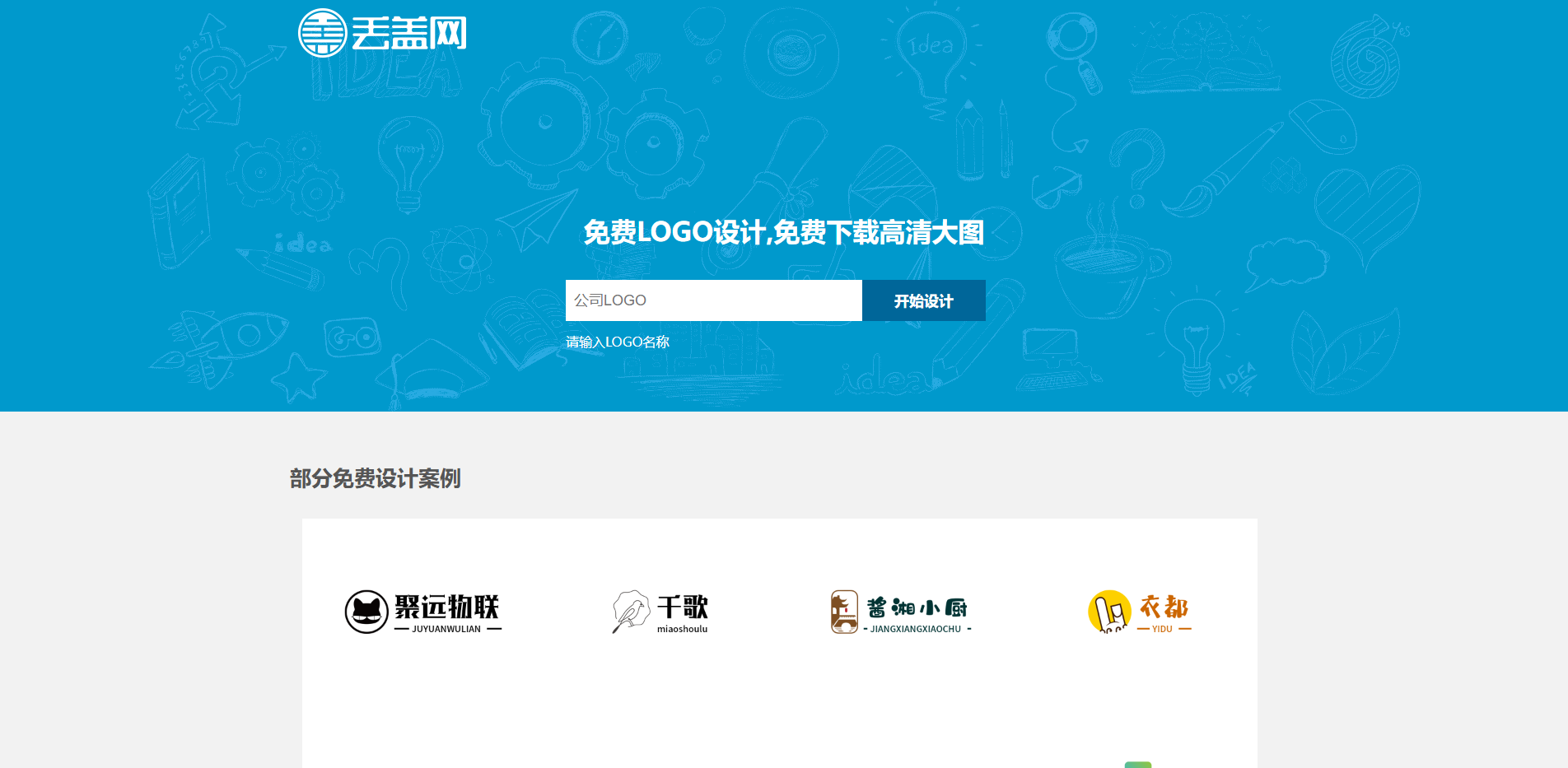Select the yellow circle icon in 衣都 logo
Viewport: 1568px width, 768px height.
coord(1111,611)
